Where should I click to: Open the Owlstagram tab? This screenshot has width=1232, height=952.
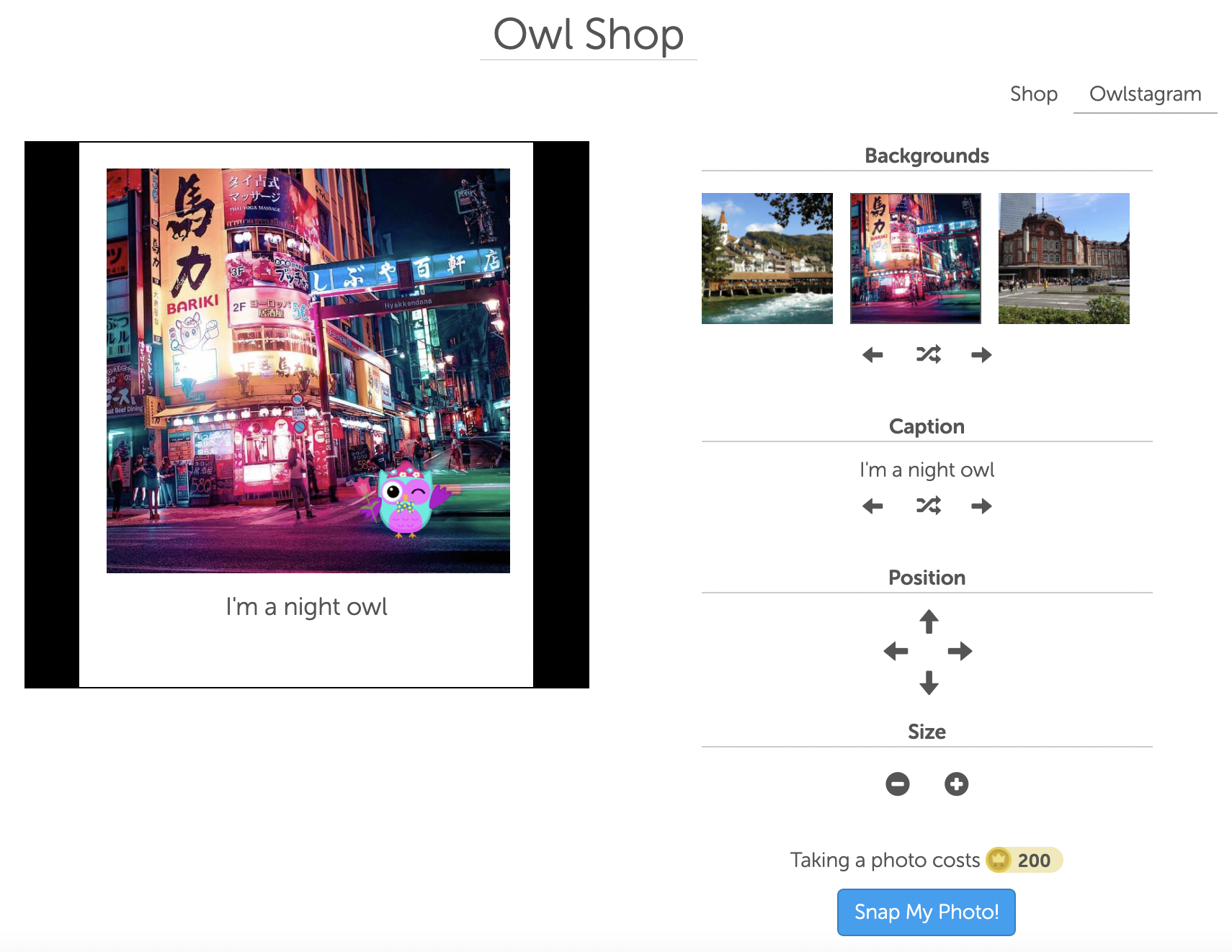point(1145,94)
